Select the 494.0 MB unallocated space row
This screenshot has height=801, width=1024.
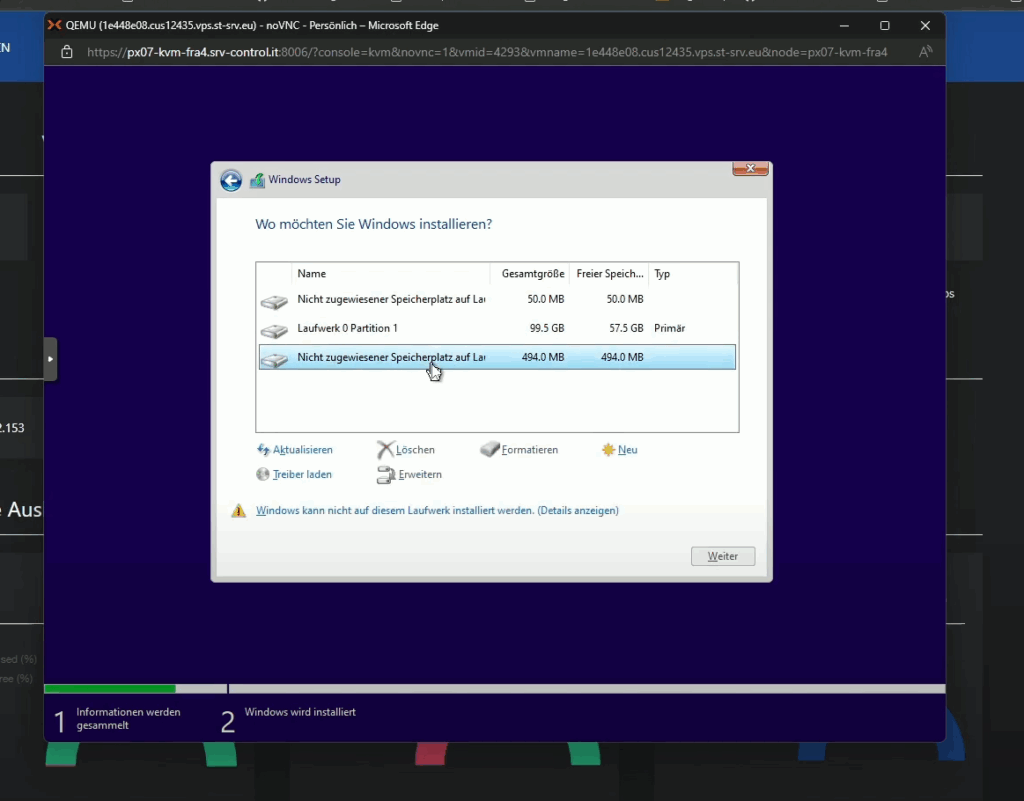pyautogui.click(x=497, y=357)
